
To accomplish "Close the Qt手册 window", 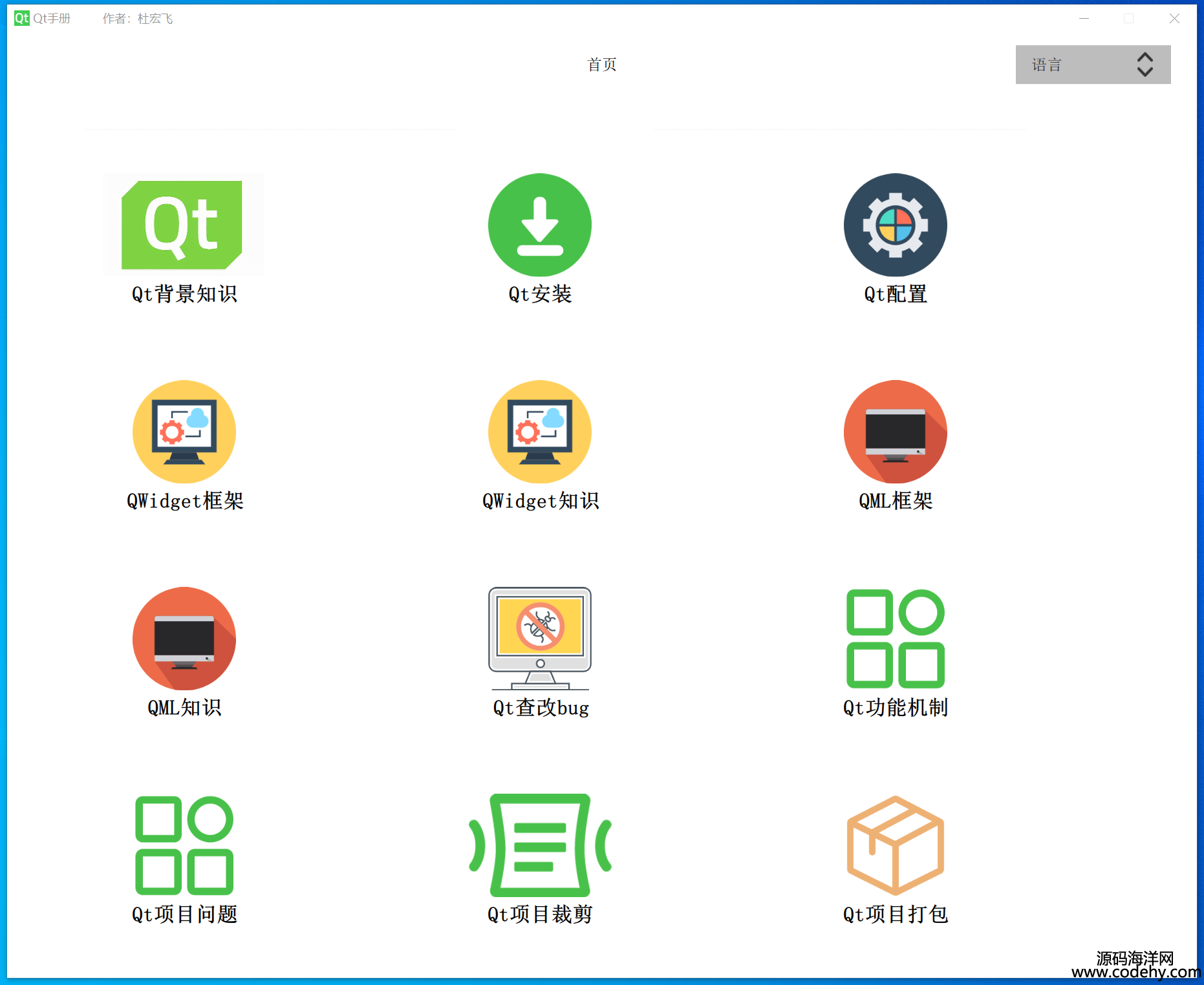I will (1175, 19).
